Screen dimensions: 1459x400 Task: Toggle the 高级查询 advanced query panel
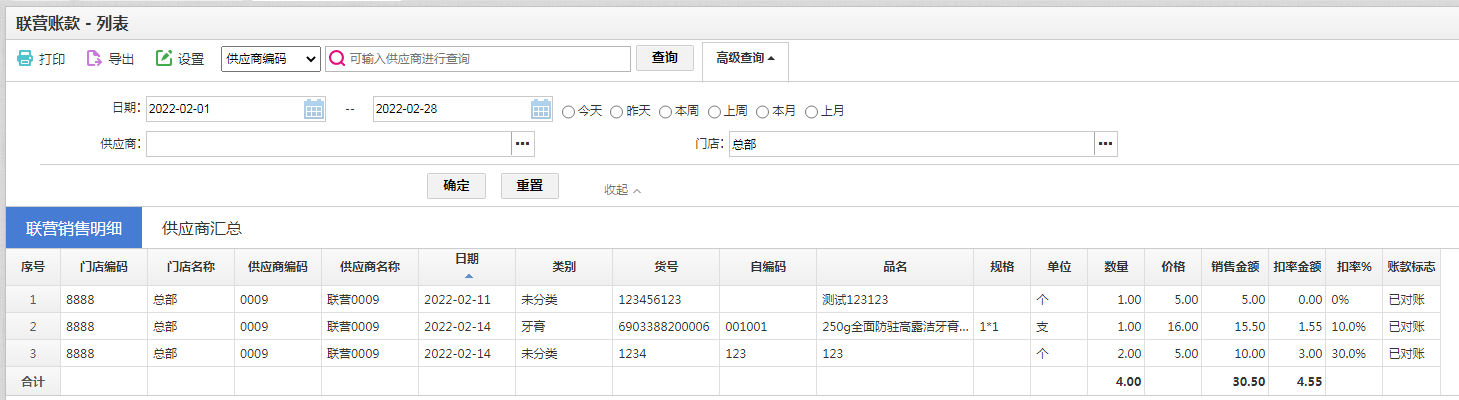745,58
